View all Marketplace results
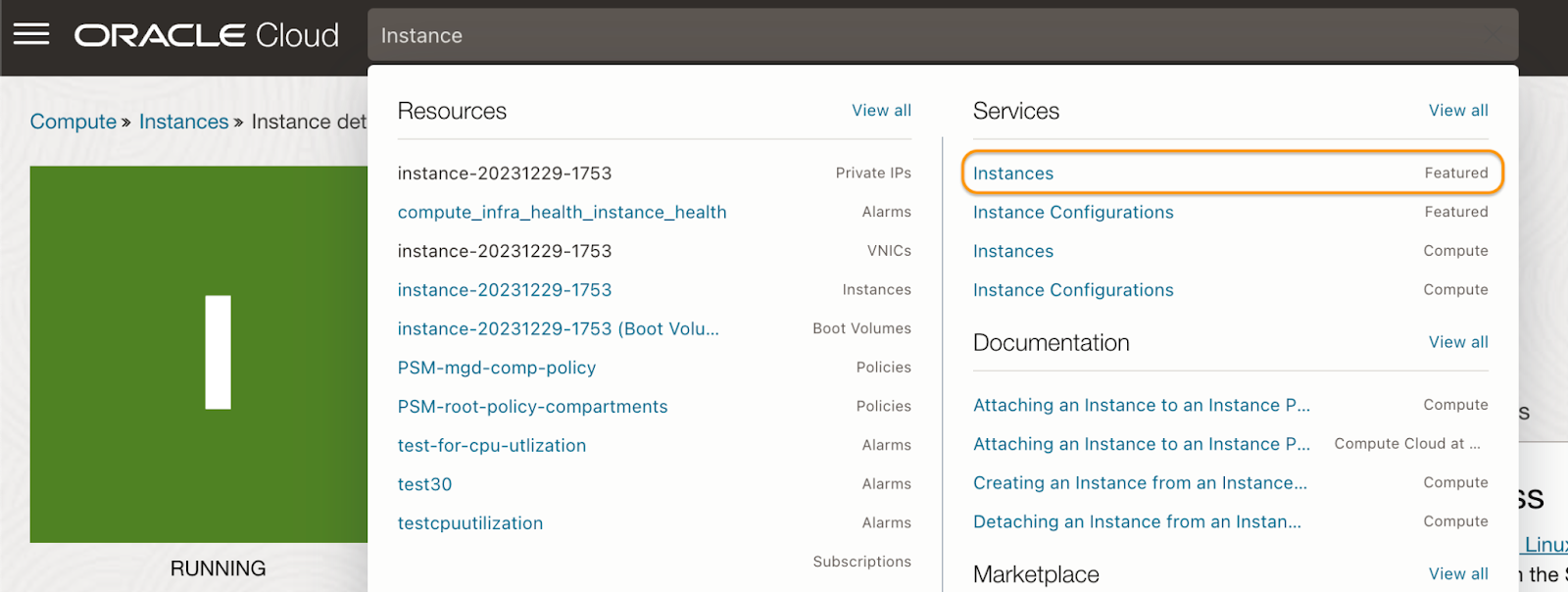This screenshot has height=592, width=1568. point(1458,573)
